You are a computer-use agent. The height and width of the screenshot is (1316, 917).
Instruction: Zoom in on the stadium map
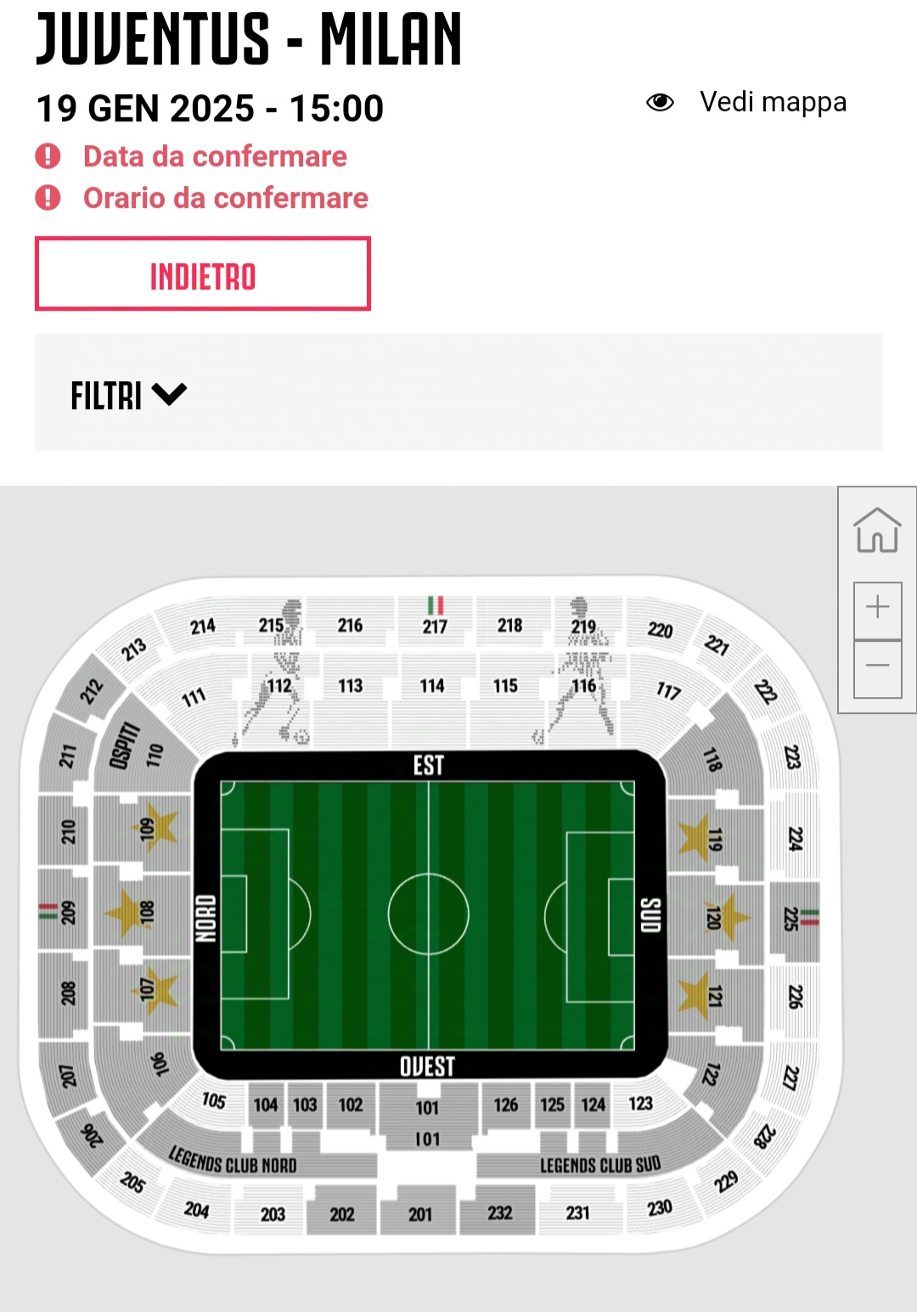pos(877,609)
